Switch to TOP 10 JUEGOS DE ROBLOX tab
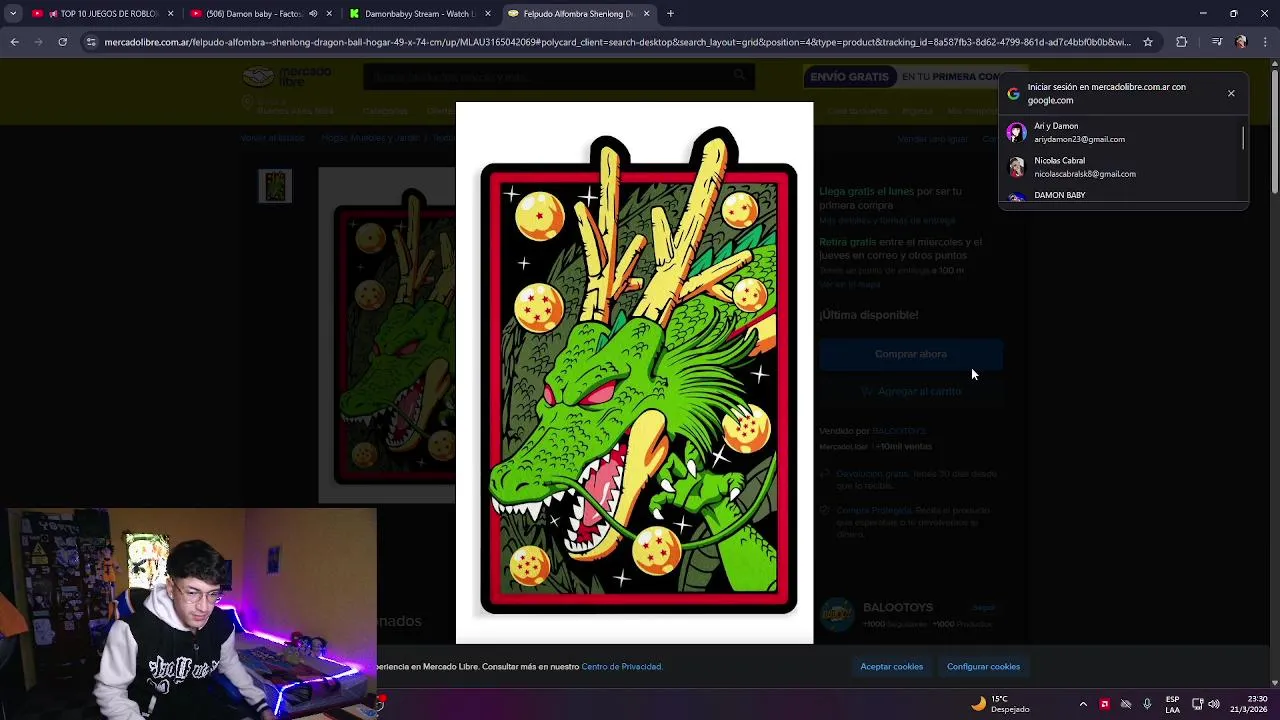 103,14
